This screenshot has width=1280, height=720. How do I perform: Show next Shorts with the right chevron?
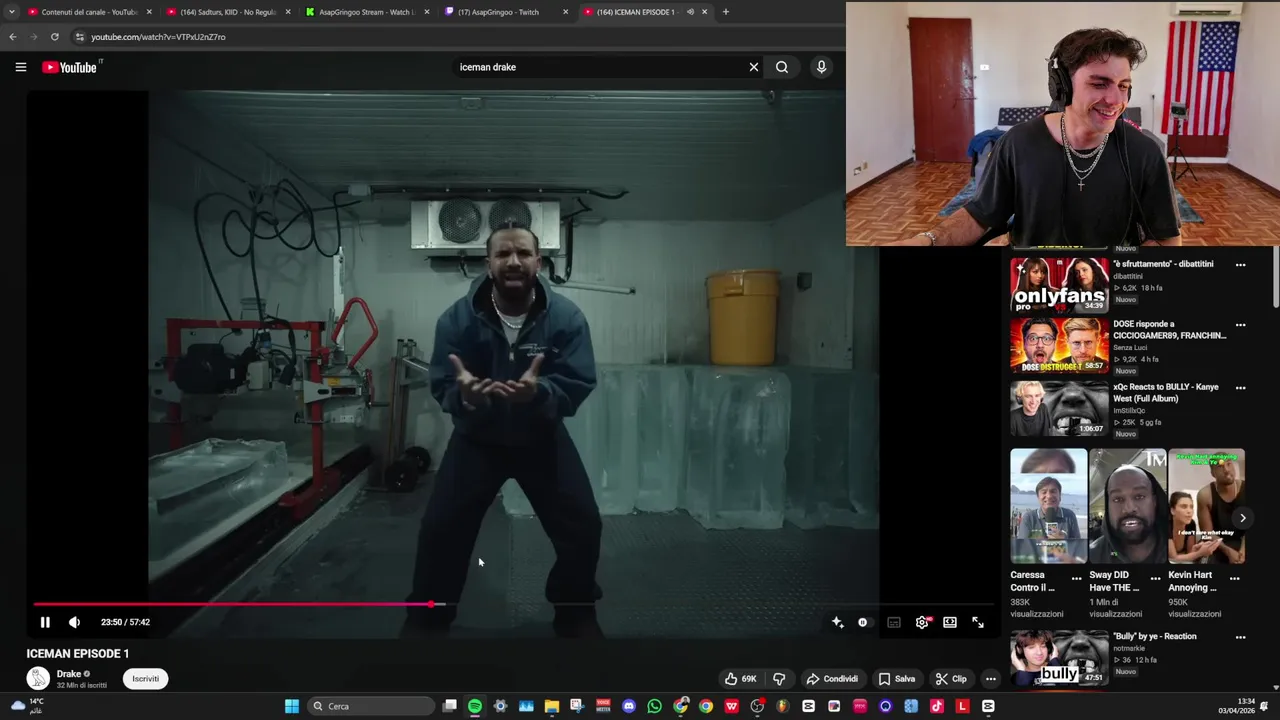click(x=1242, y=518)
